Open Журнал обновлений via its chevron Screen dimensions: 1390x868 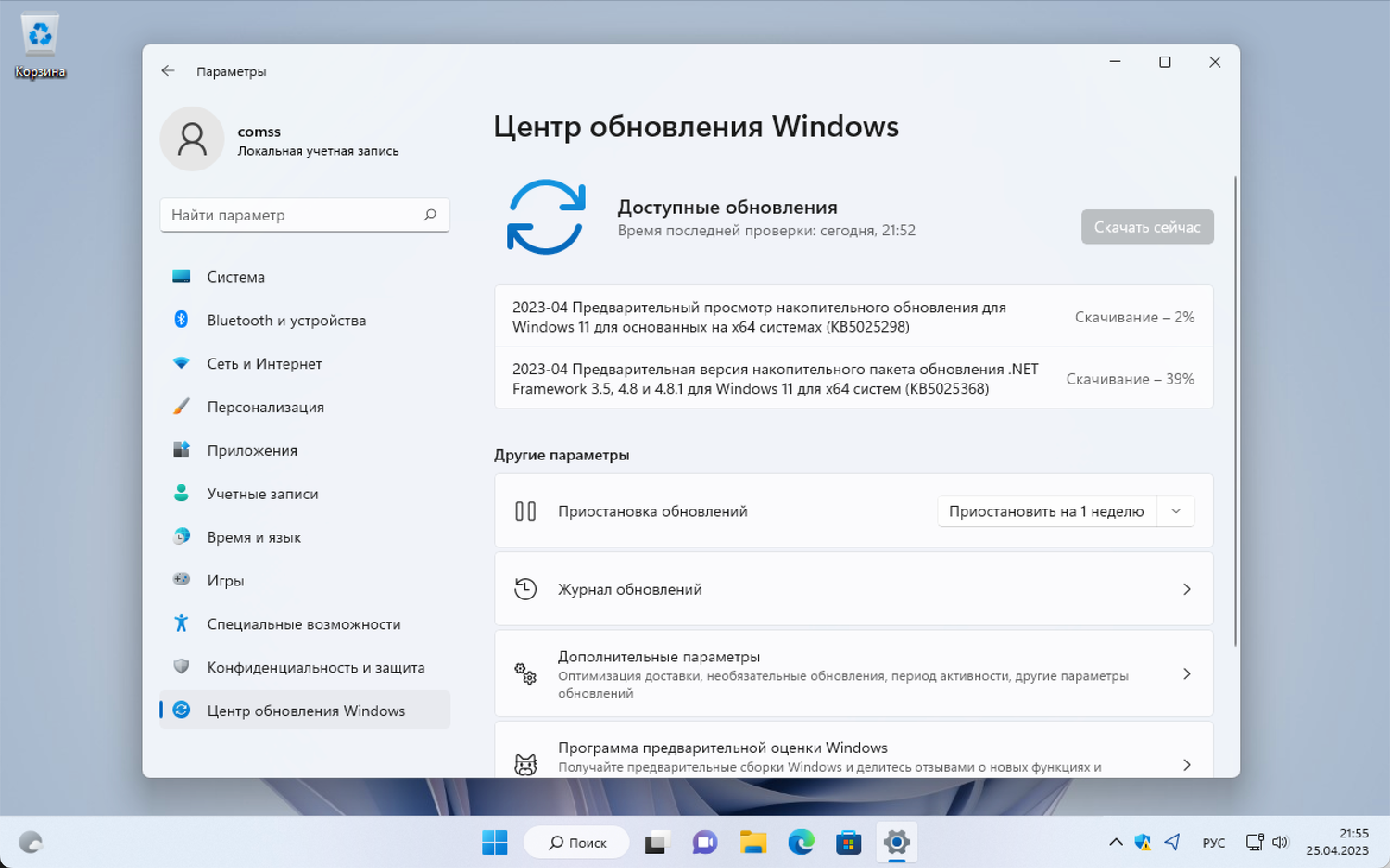pos(1187,589)
